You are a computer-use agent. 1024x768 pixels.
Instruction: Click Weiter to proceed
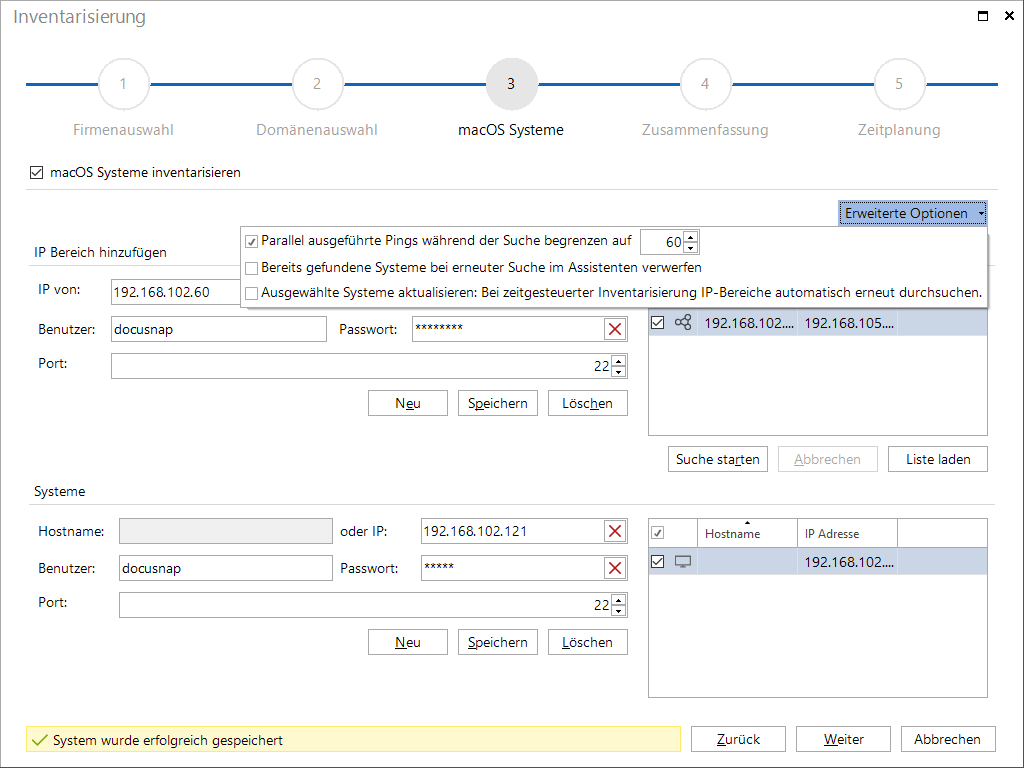pos(843,739)
